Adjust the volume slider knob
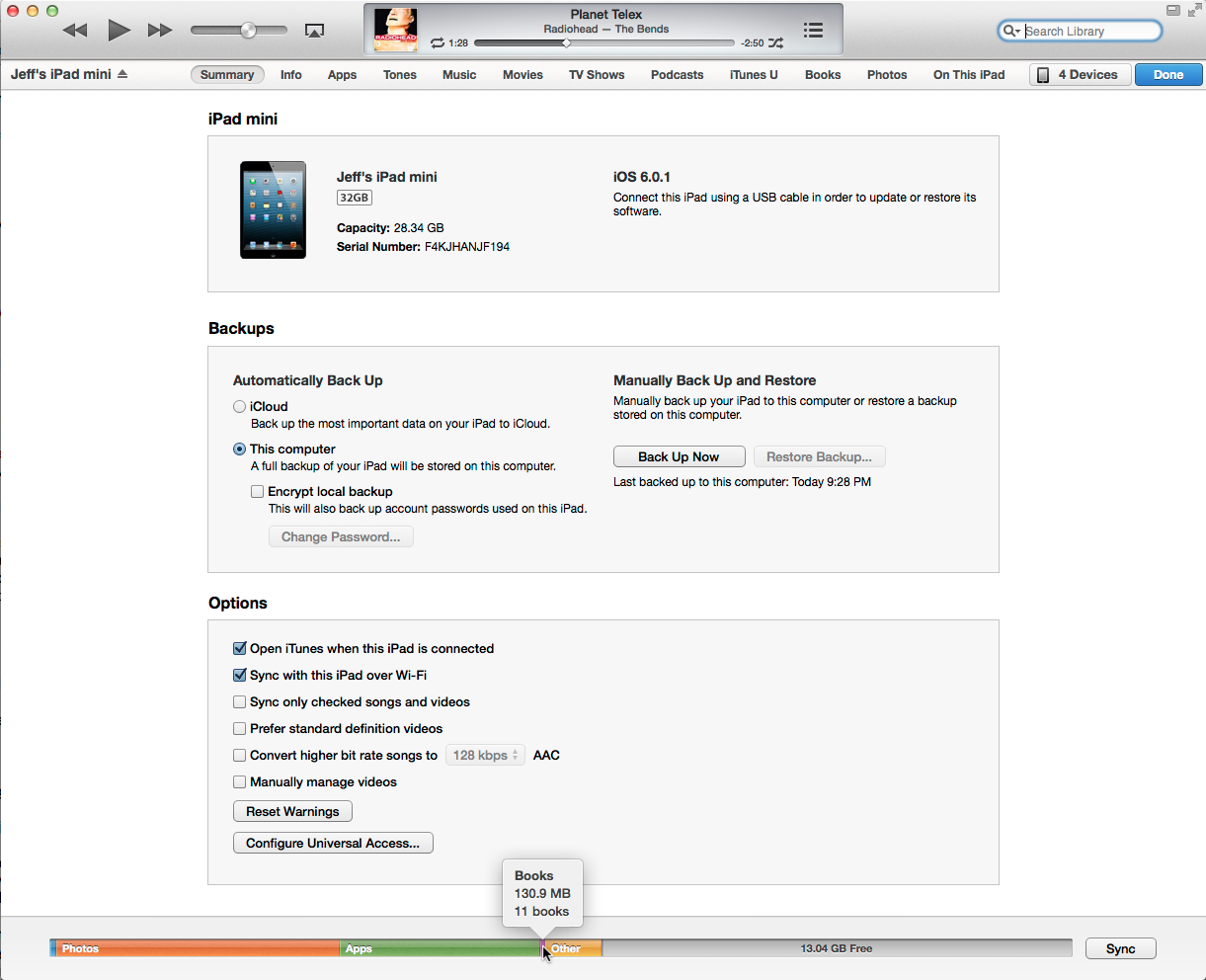Screen dimensions: 1206x980 [x=249, y=31]
